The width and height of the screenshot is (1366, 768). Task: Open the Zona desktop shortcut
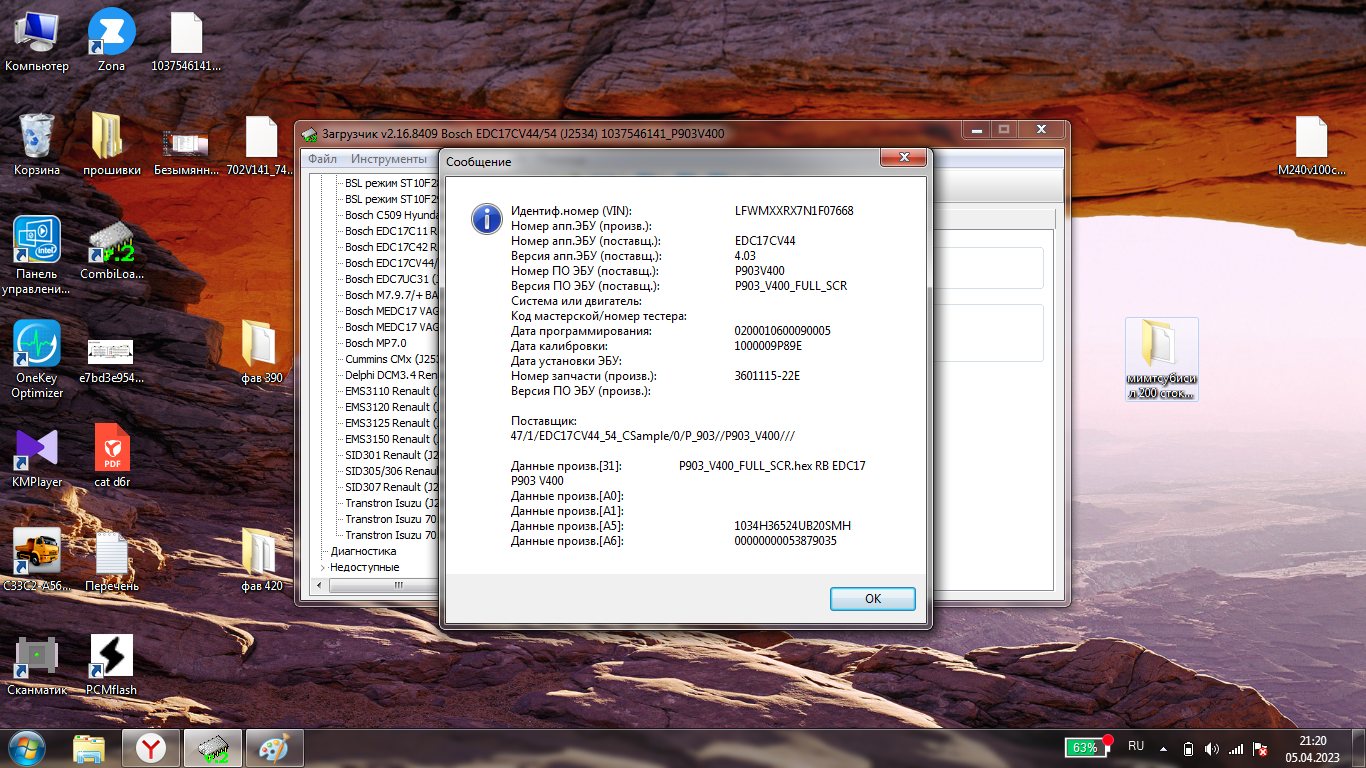[x=111, y=40]
